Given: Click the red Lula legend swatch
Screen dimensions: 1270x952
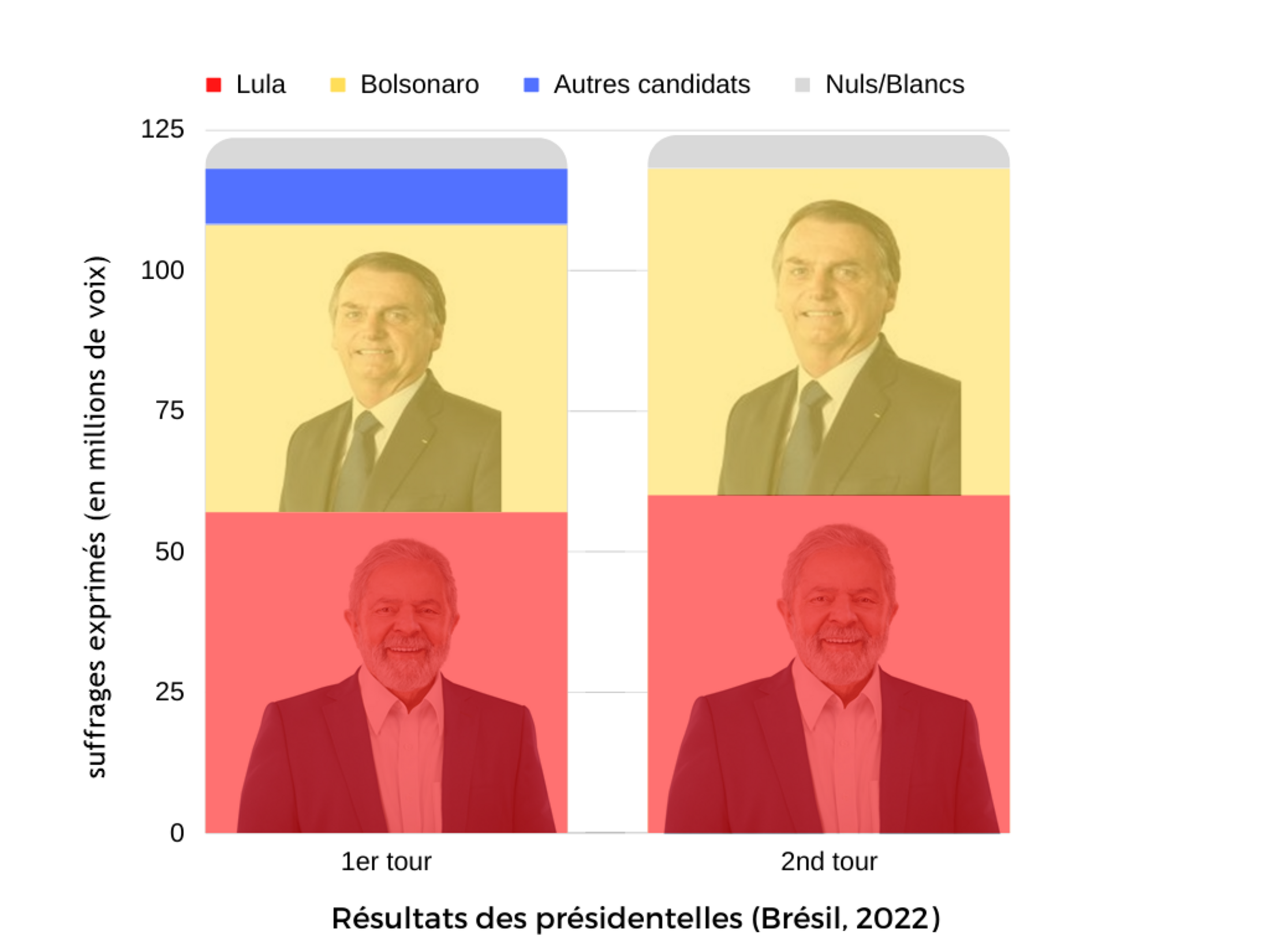Looking at the screenshot, I should click(214, 85).
